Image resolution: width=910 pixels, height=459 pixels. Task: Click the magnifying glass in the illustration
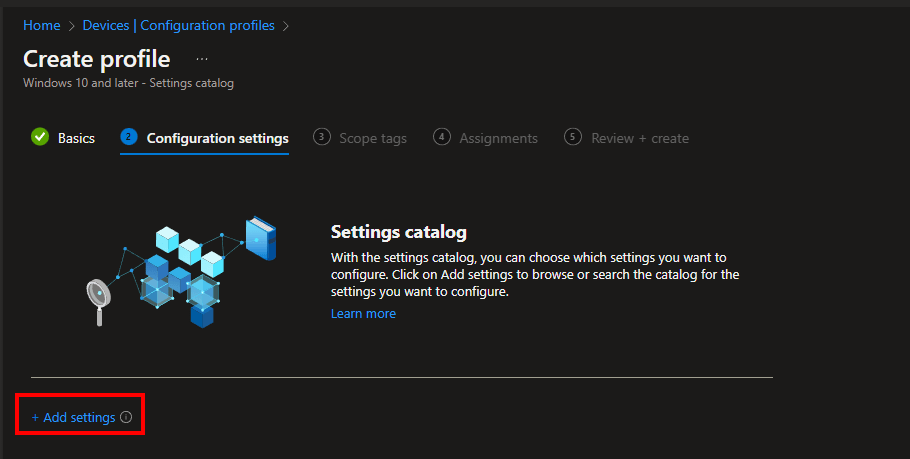click(98, 295)
